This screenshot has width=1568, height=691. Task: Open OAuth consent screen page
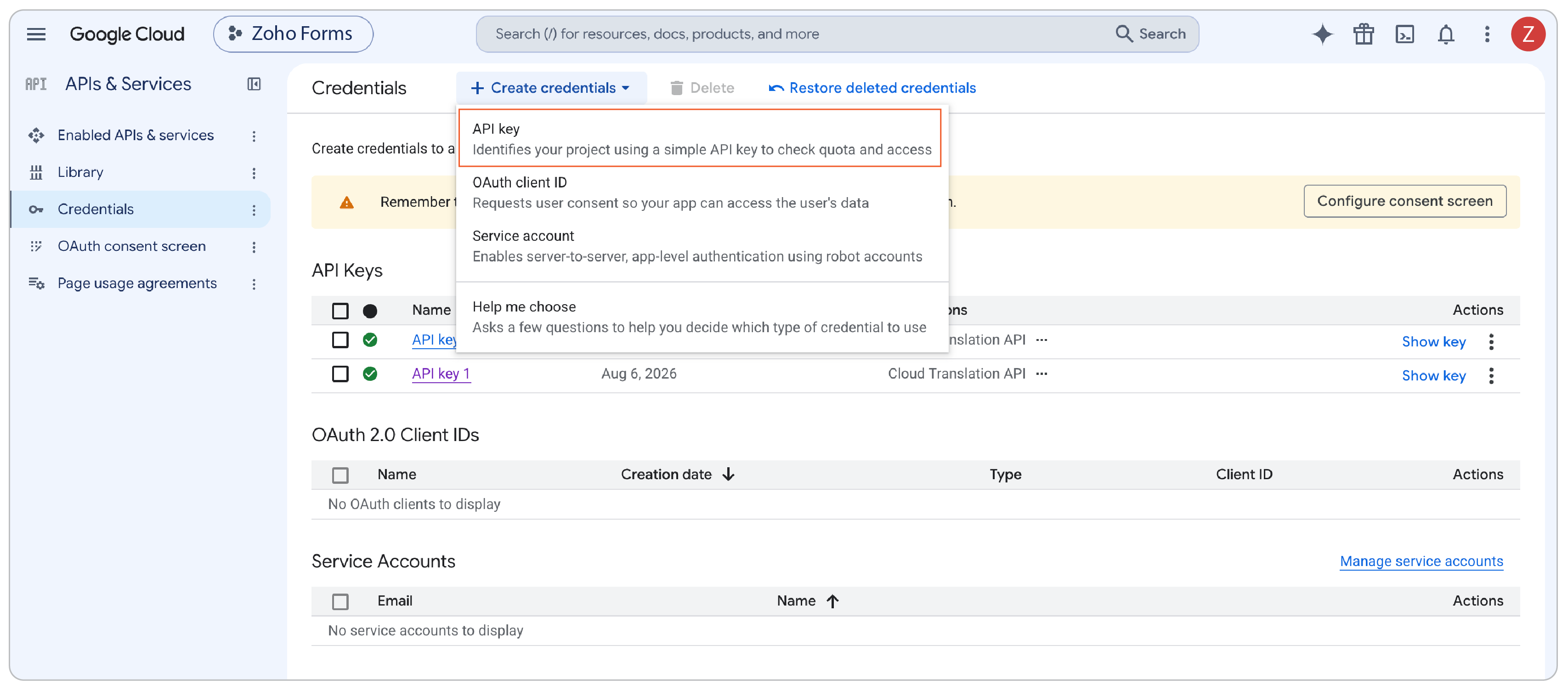(x=131, y=247)
